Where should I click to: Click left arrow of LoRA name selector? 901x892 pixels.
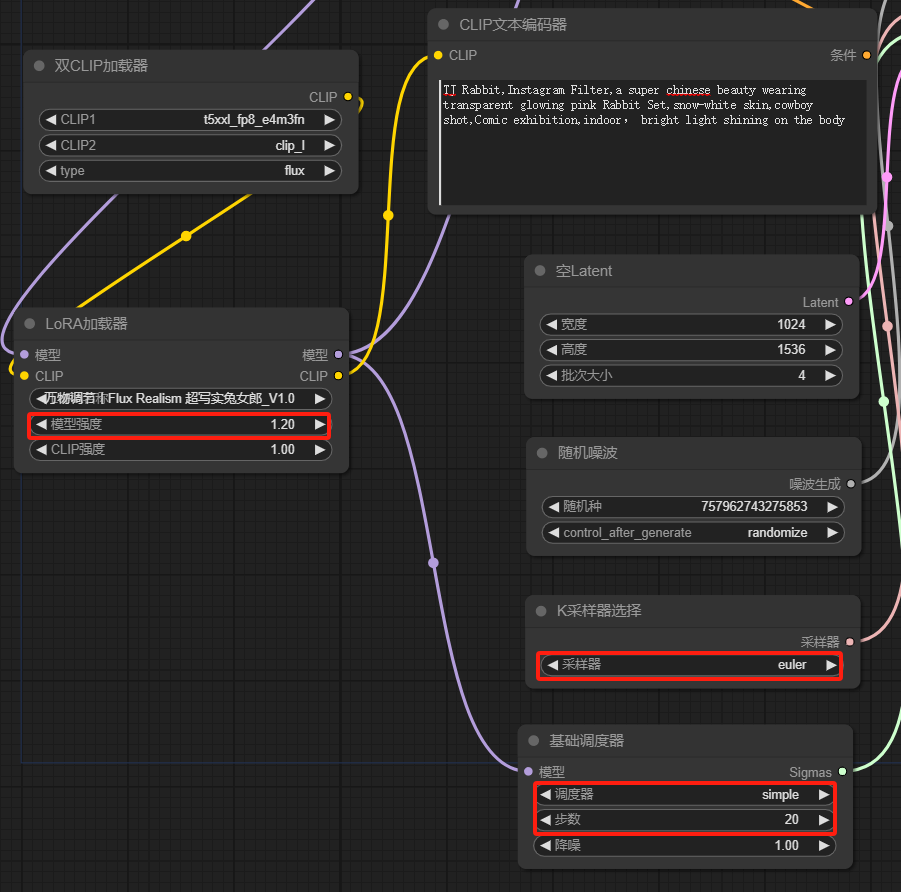pos(41,398)
